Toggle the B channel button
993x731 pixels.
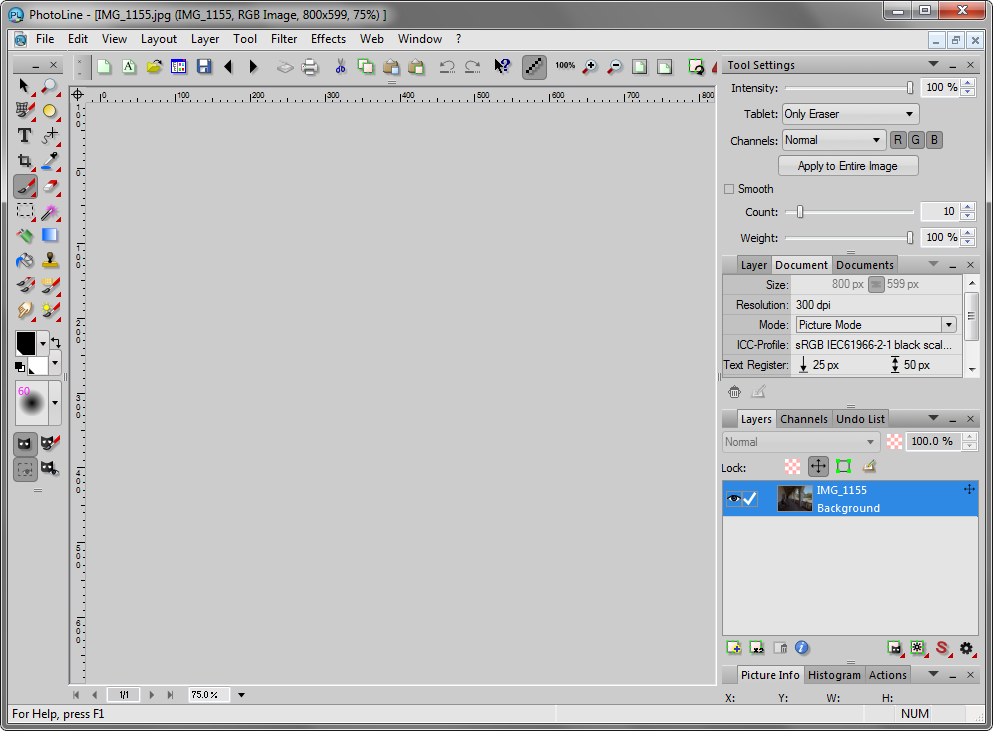click(x=934, y=140)
